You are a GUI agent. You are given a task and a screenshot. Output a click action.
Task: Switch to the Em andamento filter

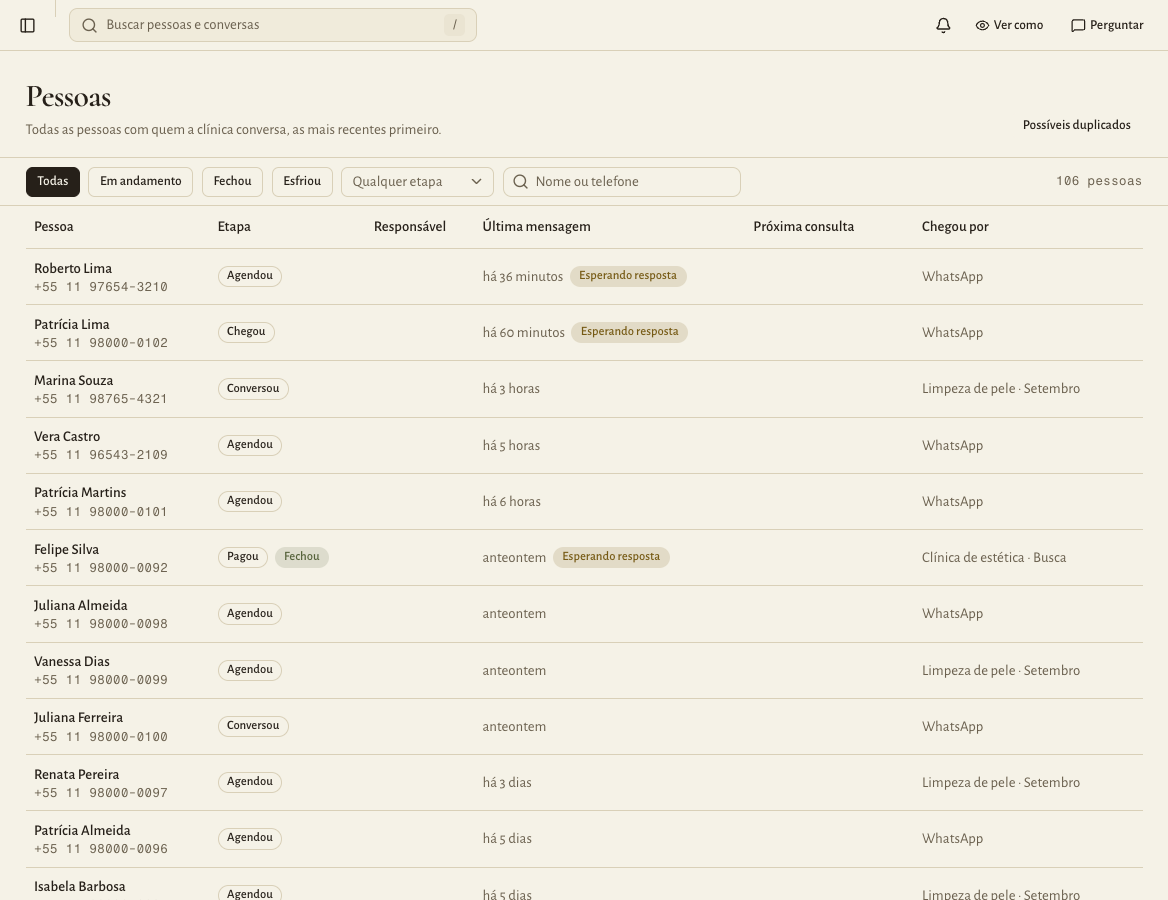(x=141, y=182)
